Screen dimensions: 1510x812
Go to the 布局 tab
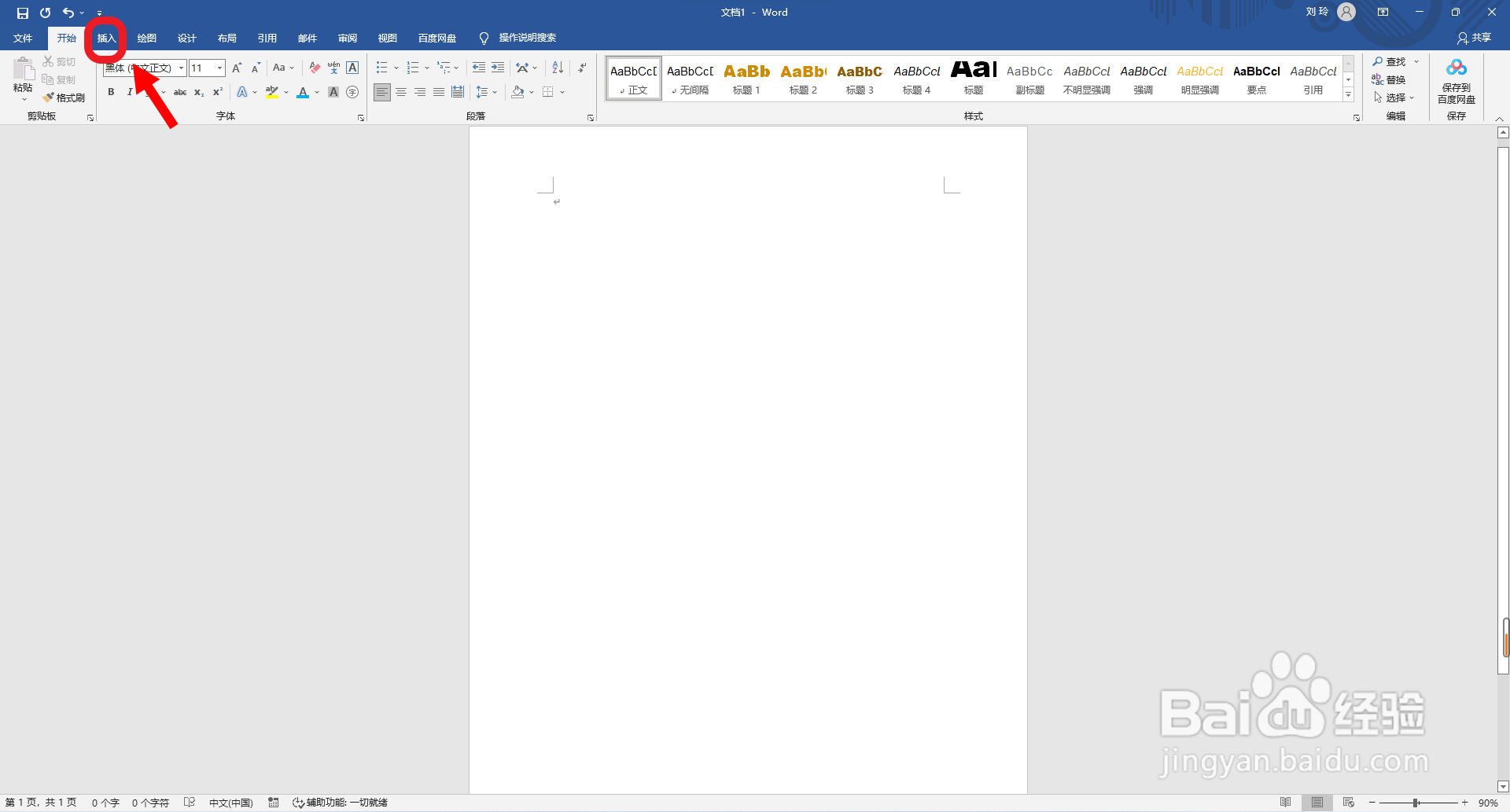point(226,38)
